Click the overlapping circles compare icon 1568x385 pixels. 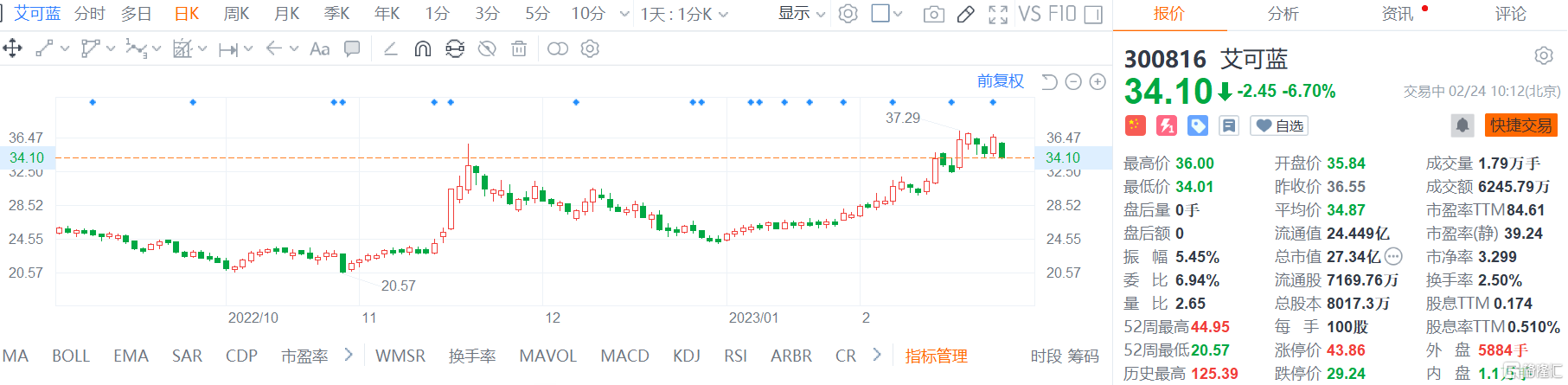(558, 48)
